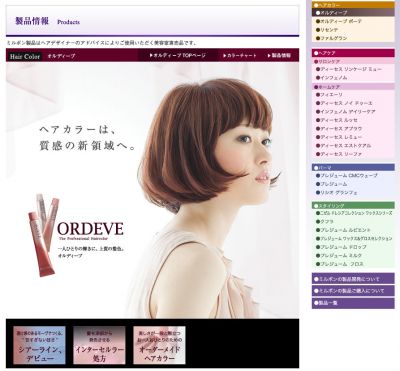Open オルディーブ ボーテ product link
The width and height of the screenshot is (400, 371).
(339, 21)
